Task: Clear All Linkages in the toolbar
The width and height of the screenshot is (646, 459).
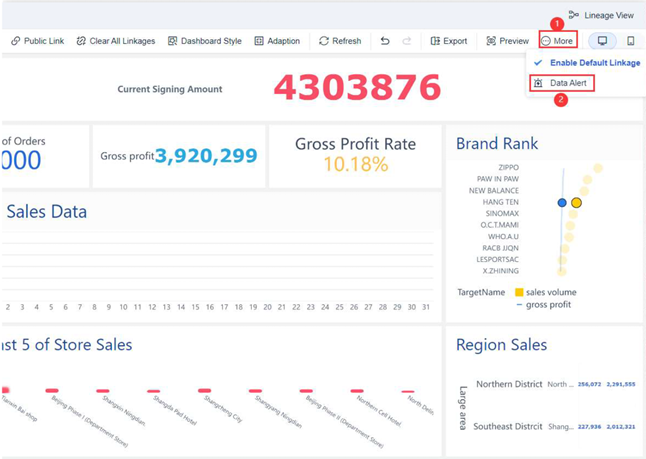Action: 116,41
